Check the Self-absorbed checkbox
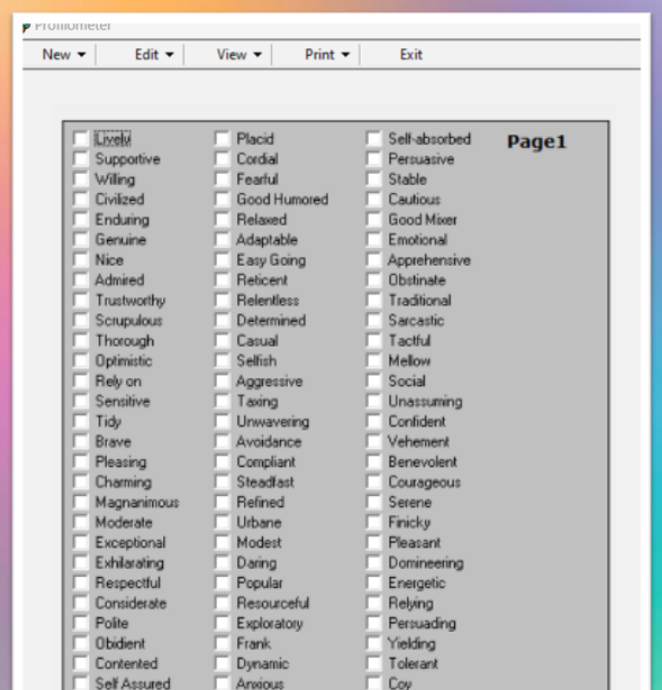Screen dimensions: 662x690 (374, 139)
